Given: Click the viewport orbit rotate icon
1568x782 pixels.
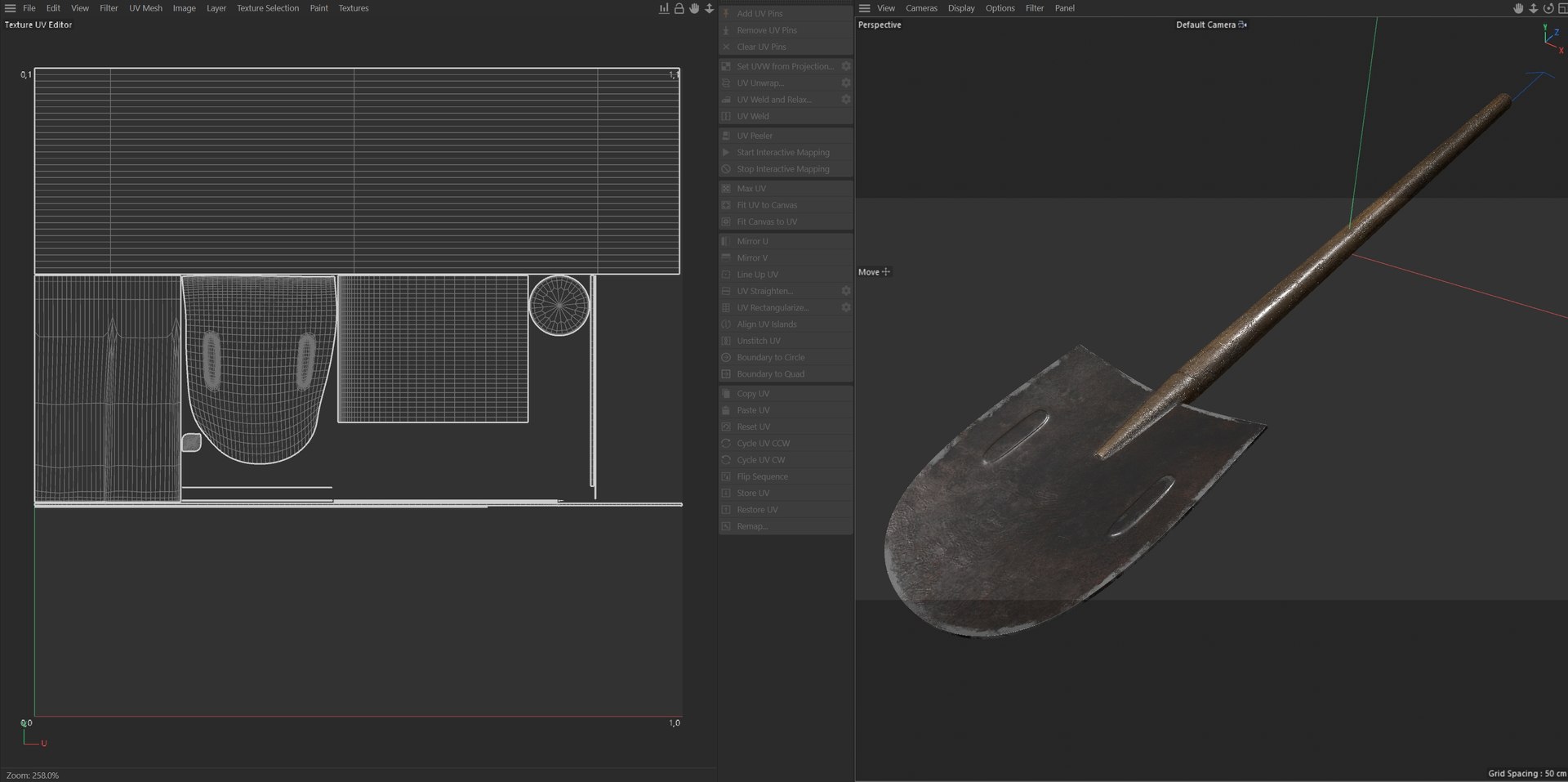Looking at the screenshot, I should click(x=1548, y=8).
